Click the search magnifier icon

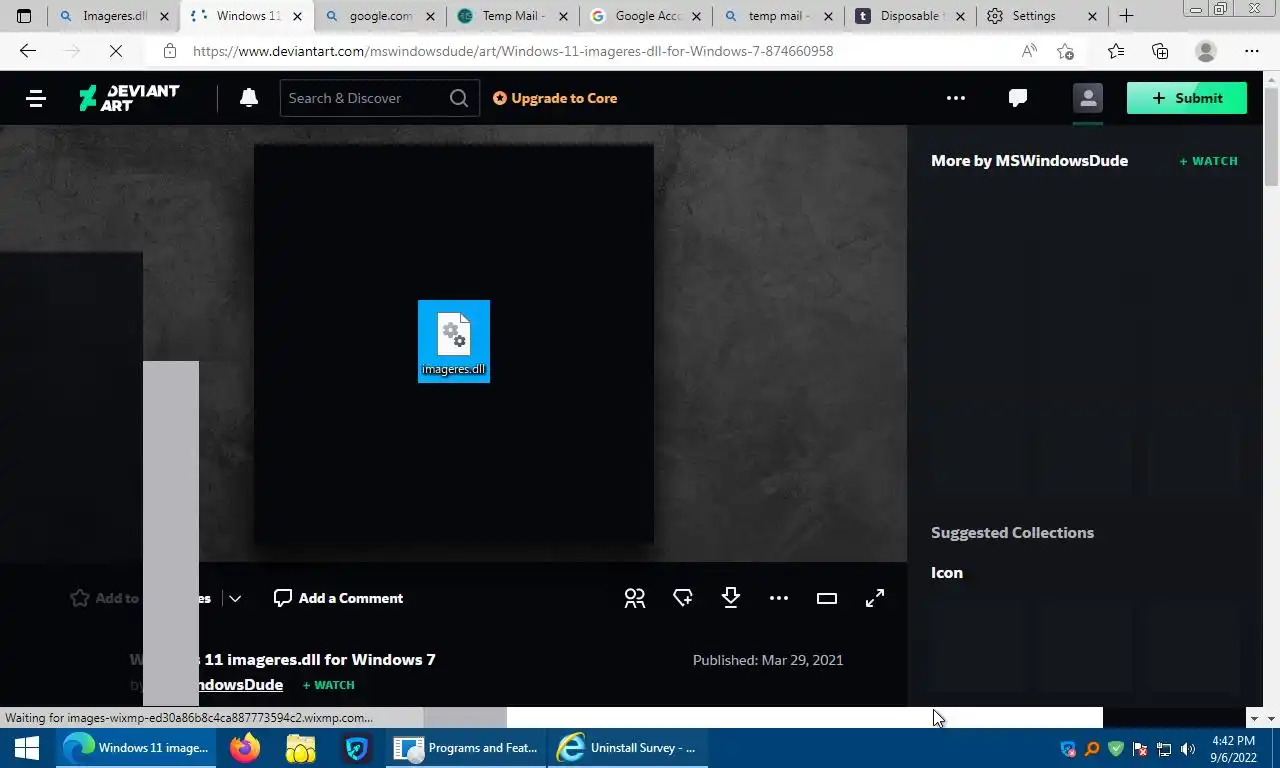pyautogui.click(x=459, y=98)
